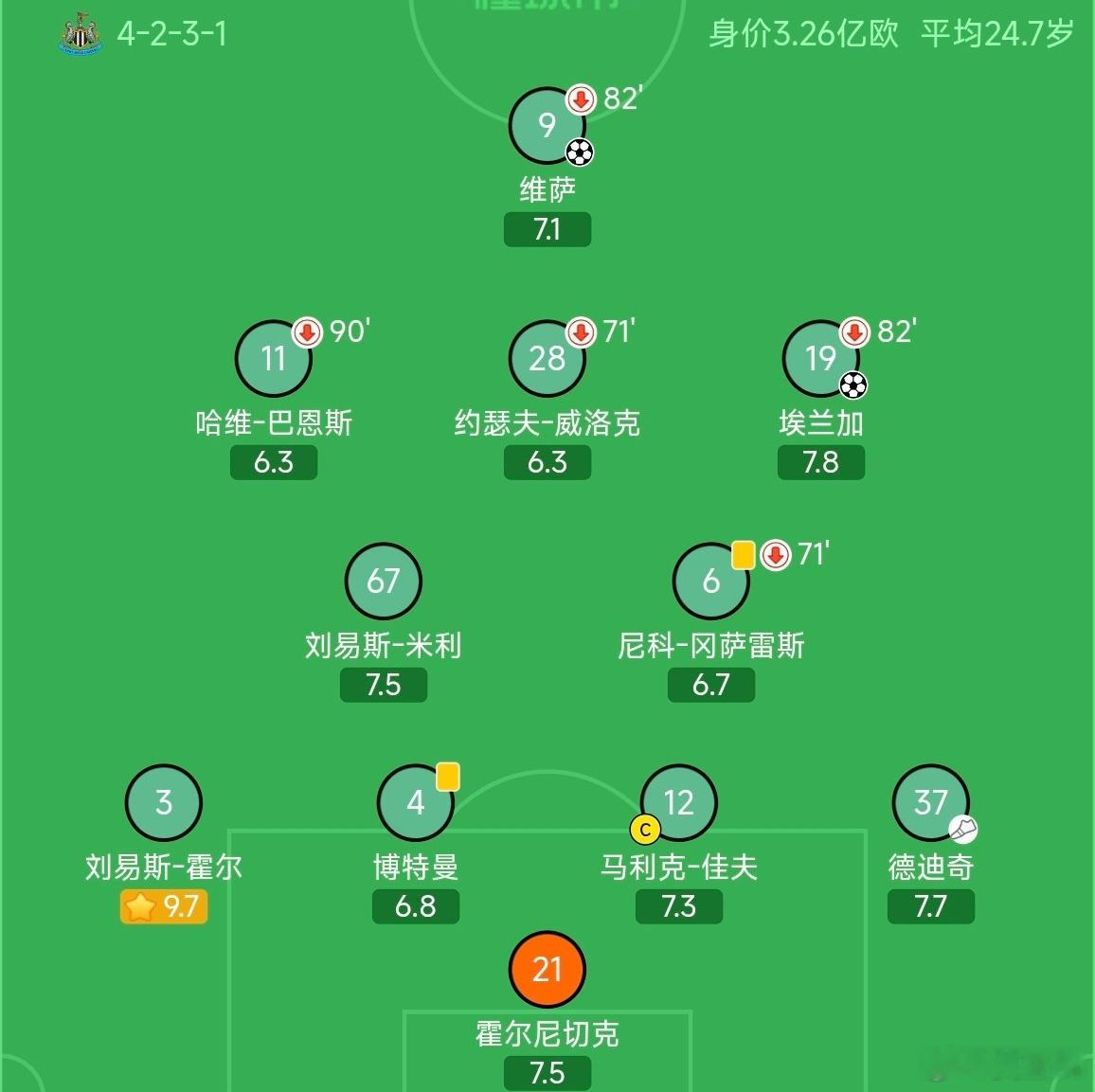Click the 刘易斯-霍尔 player name
This screenshot has width=1095, height=1092.
coord(164,868)
